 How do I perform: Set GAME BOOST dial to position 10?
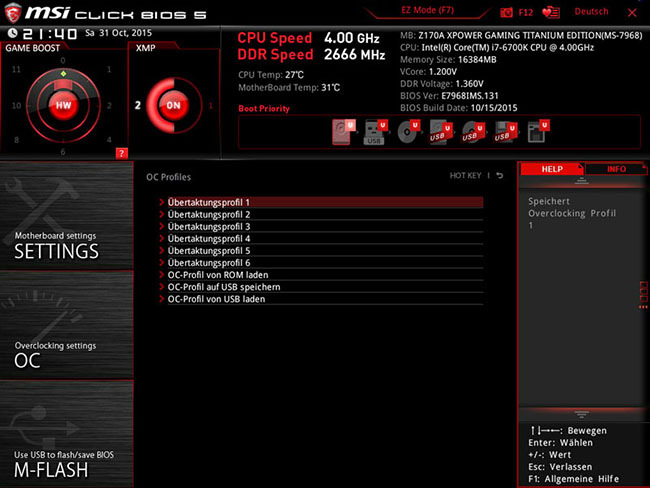(x=16, y=105)
